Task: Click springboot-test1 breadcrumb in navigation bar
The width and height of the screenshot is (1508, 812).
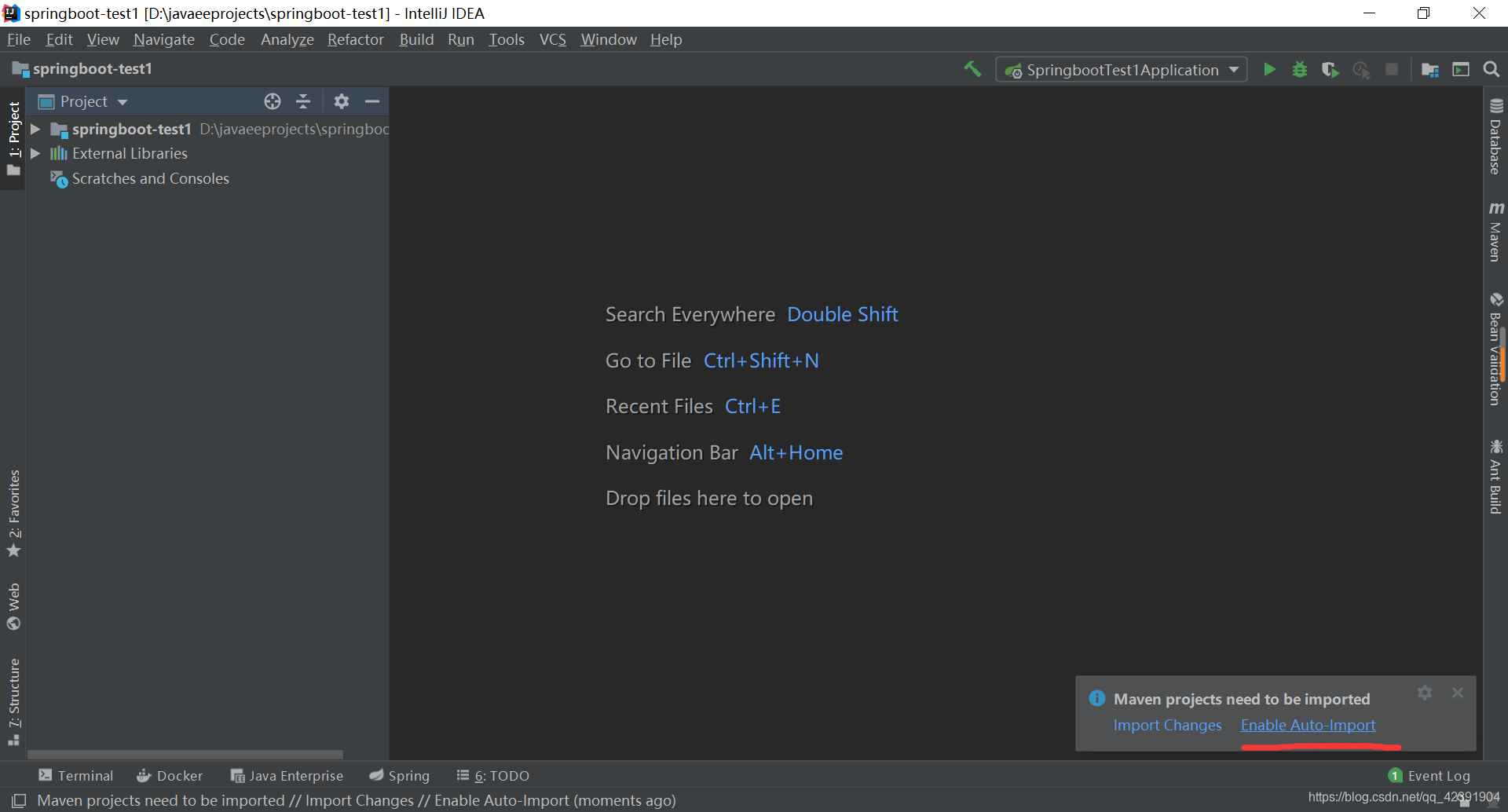Action: [x=82, y=69]
